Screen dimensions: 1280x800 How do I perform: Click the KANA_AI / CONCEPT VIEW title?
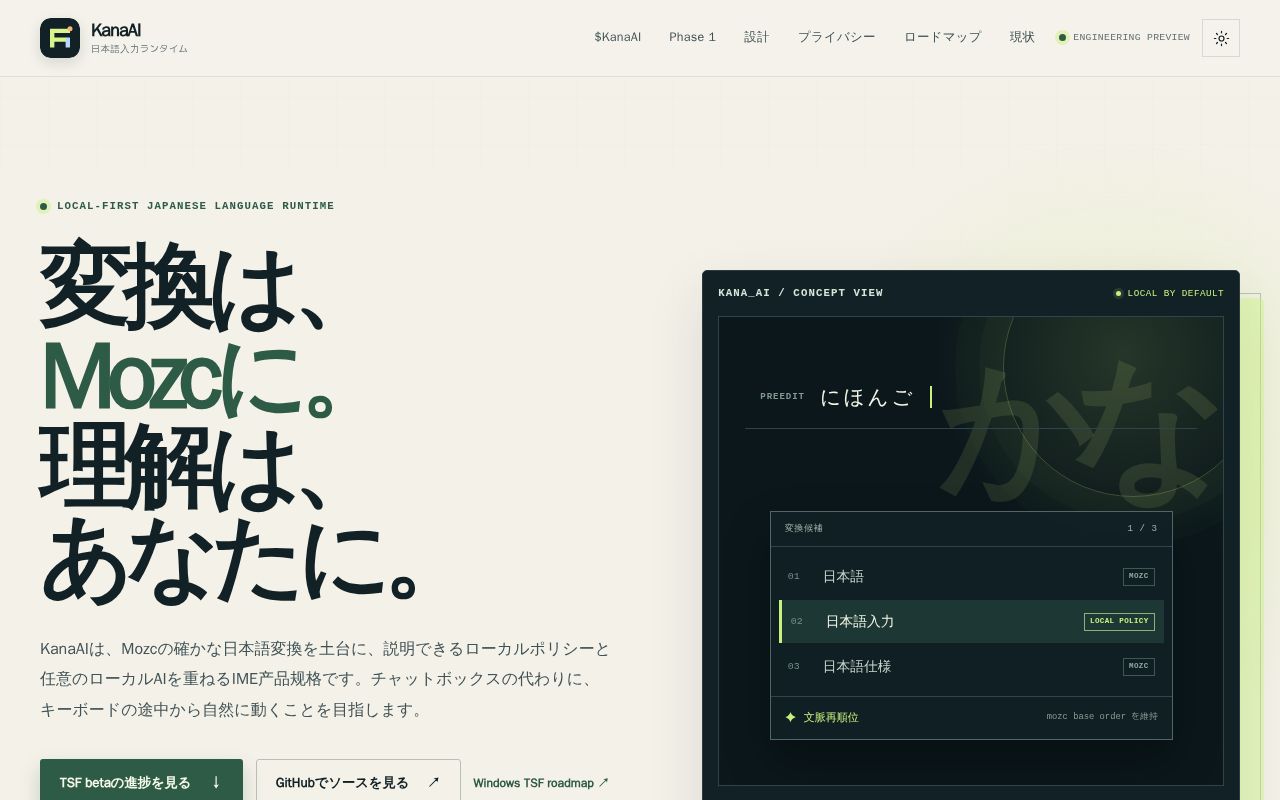pos(801,293)
